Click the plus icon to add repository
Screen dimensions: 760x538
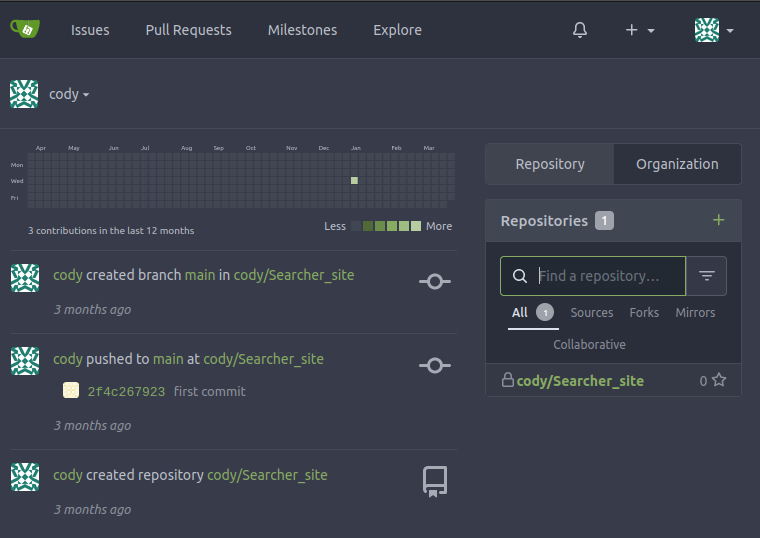click(718, 220)
